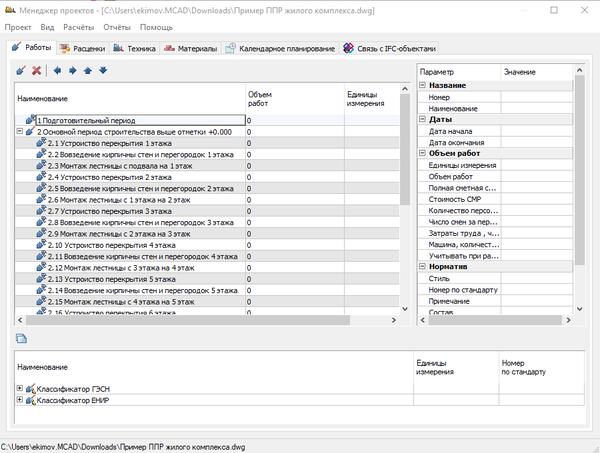Image resolution: width=600 pixels, height=453 pixels.
Task: Click the Классификатор ГЭСН icon
Action: click(x=31, y=389)
